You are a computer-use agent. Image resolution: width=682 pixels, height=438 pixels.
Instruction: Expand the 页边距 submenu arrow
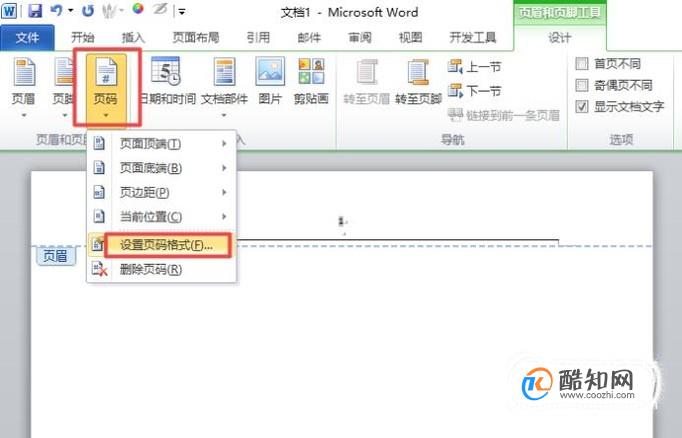(224, 192)
